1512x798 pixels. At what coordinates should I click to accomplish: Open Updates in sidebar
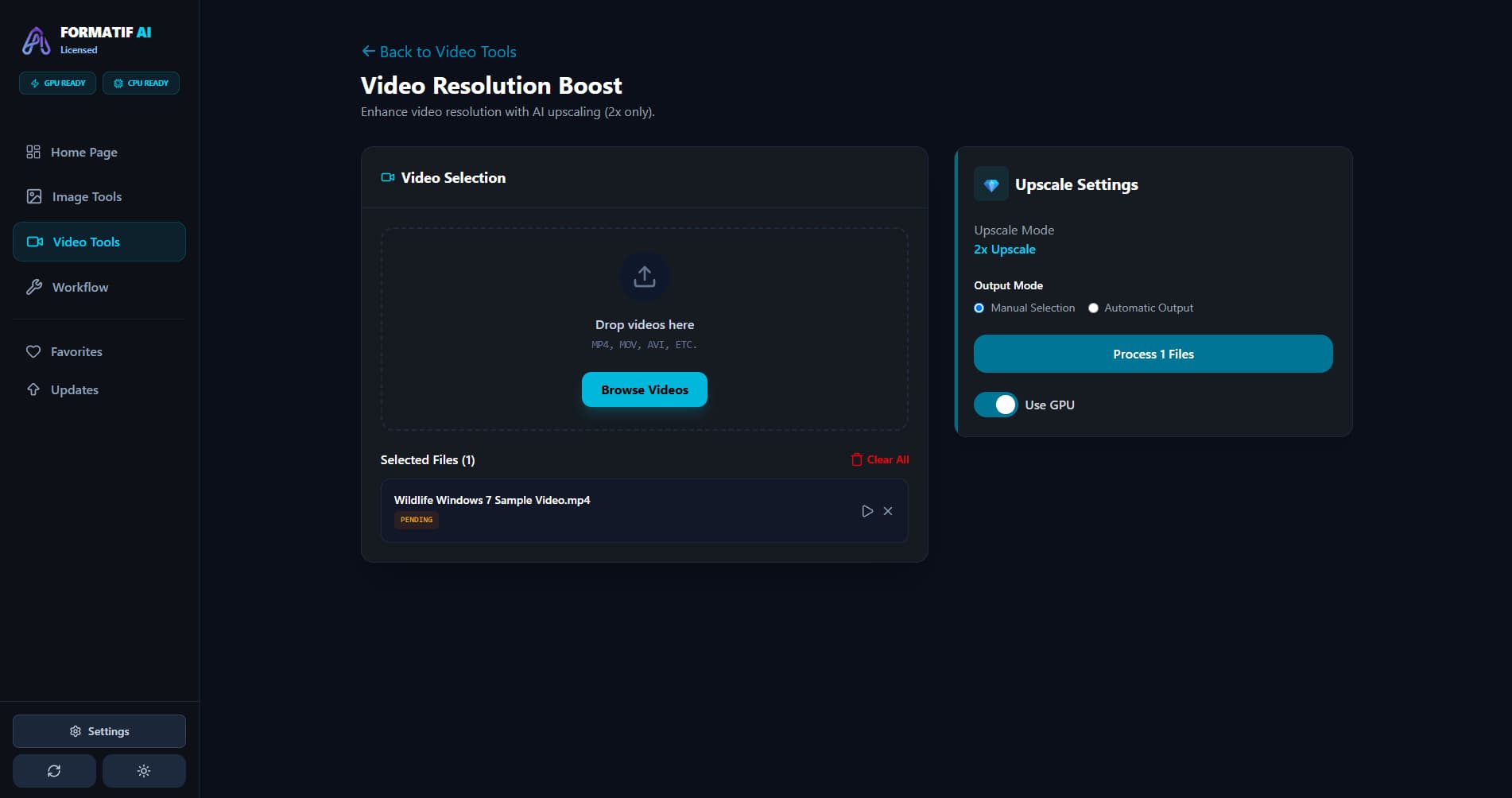pos(99,389)
